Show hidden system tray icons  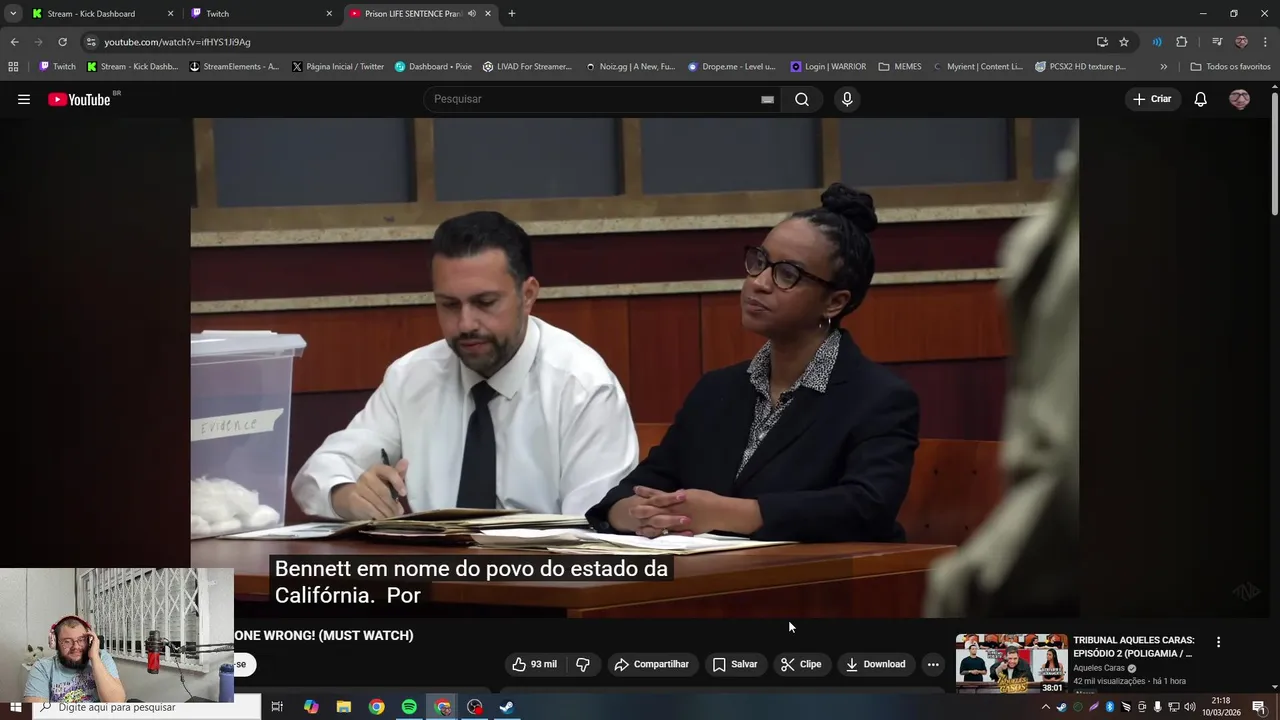(x=1046, y=707)
